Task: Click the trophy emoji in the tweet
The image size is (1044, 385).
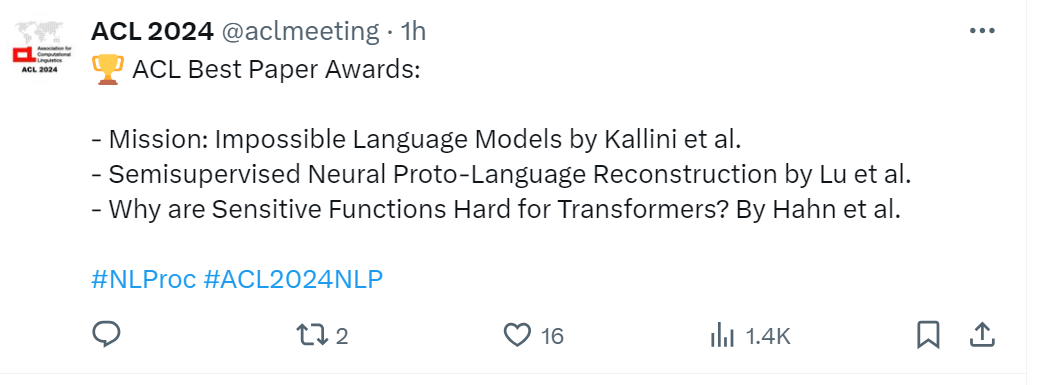Action: [107, 69]
